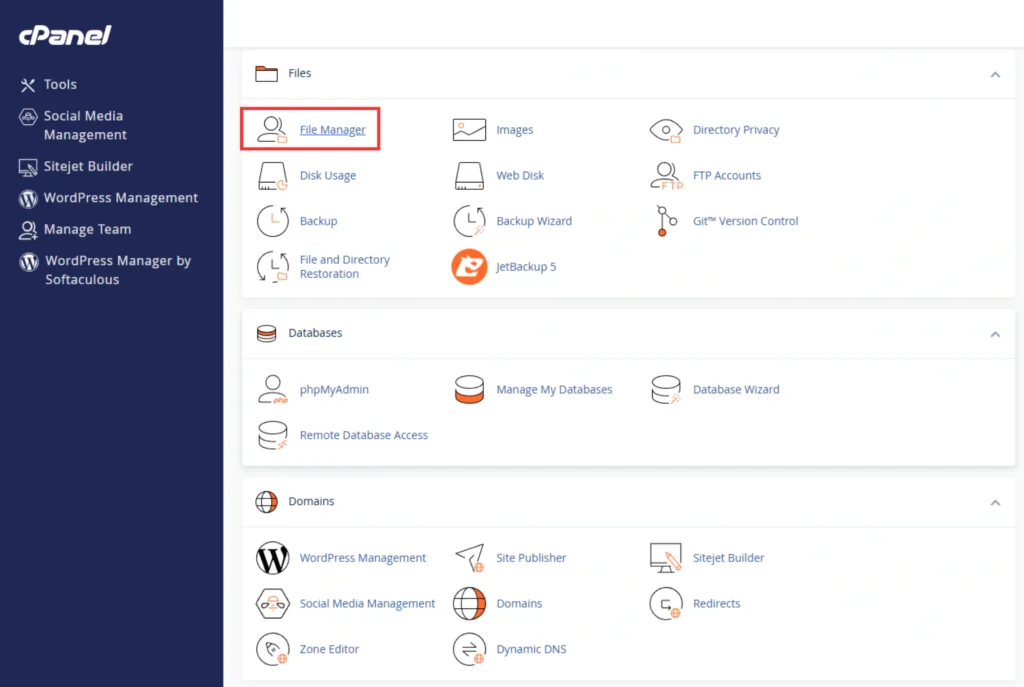This screenshot has height=687, width=1024.
Task: Click the Dynamic DNS link
Action: 531,650
